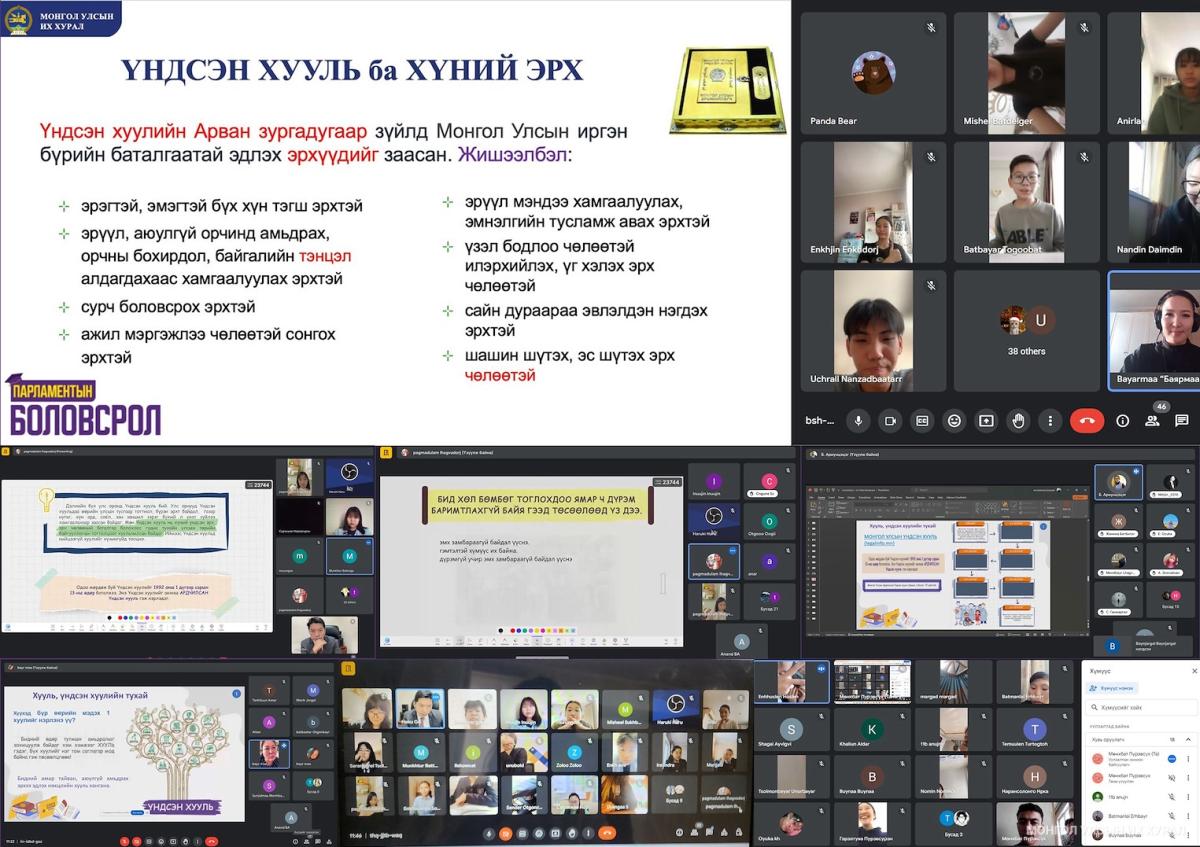Mute the microphone in the meeting toolbar
Screen dimensions: 1200x847
858,421
